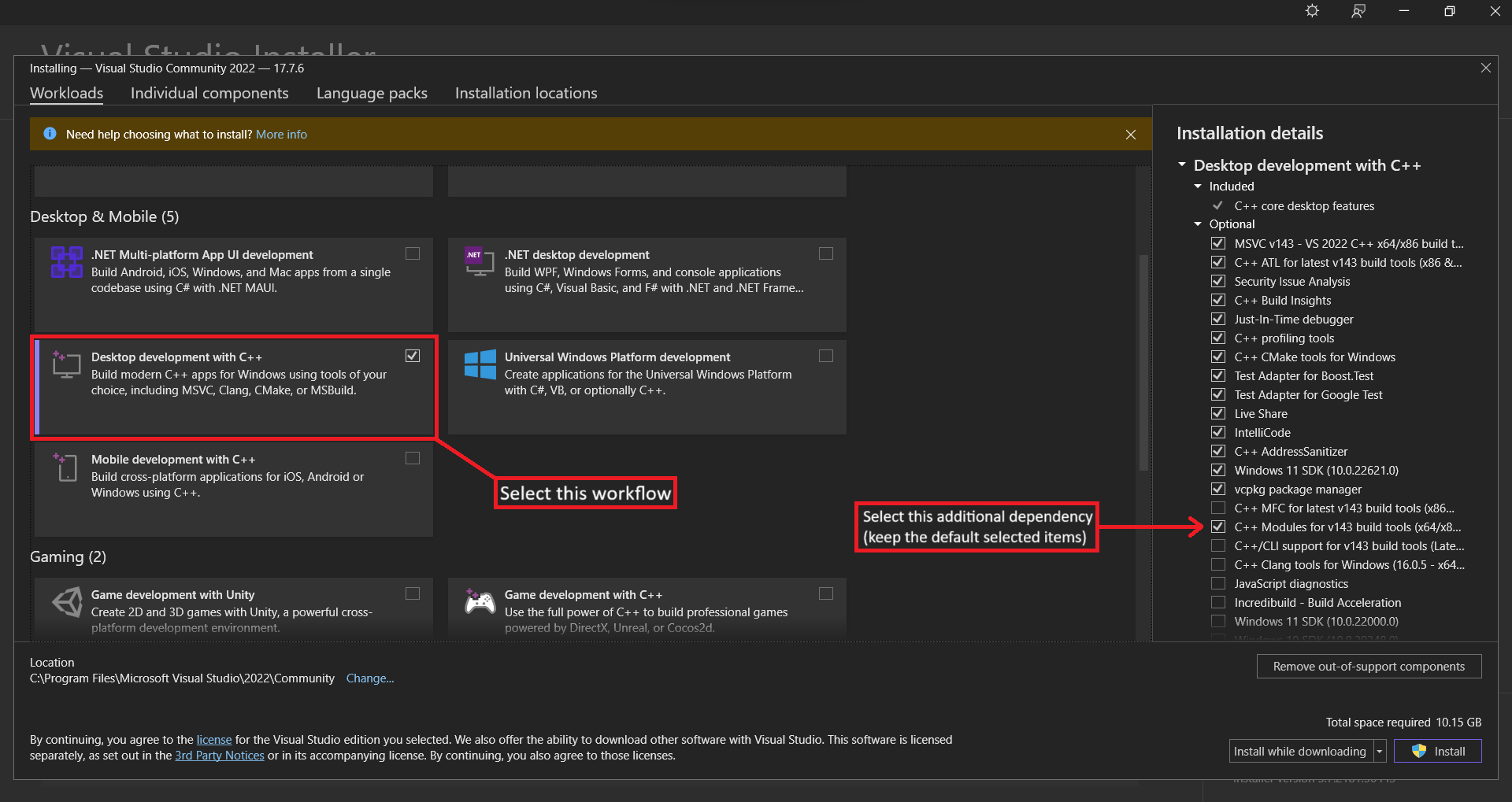Uncheck Just-In-Time debugger
The height and width of the screenshot is (802, 1512).
pyautogui.click(x=1218, y=319)
